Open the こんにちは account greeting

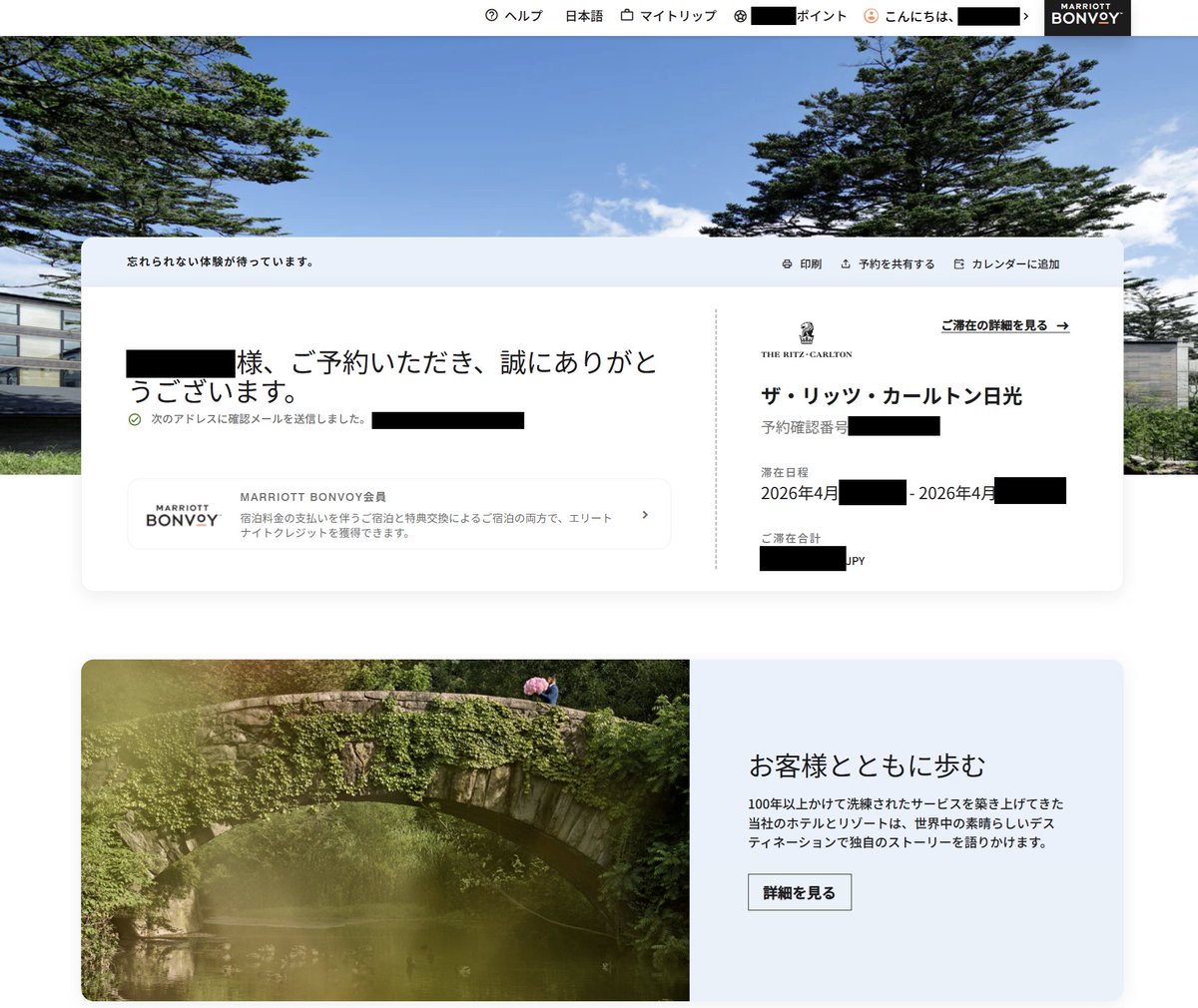(918, 16)
